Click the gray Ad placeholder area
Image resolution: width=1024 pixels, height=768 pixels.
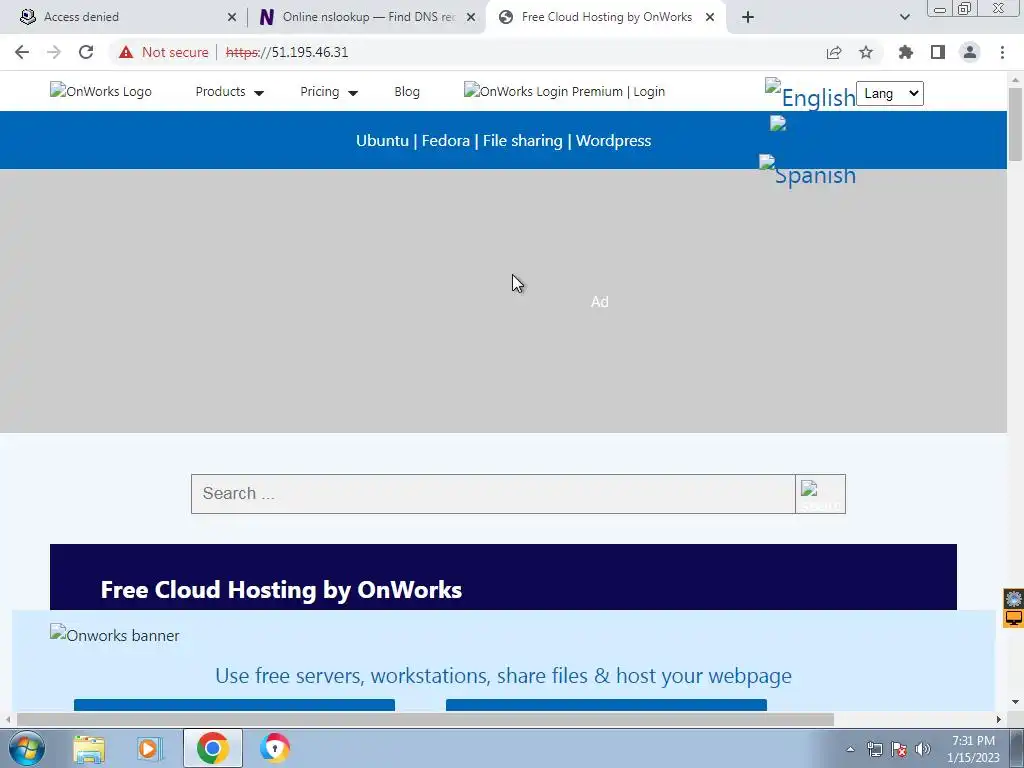tap(504, 301)
